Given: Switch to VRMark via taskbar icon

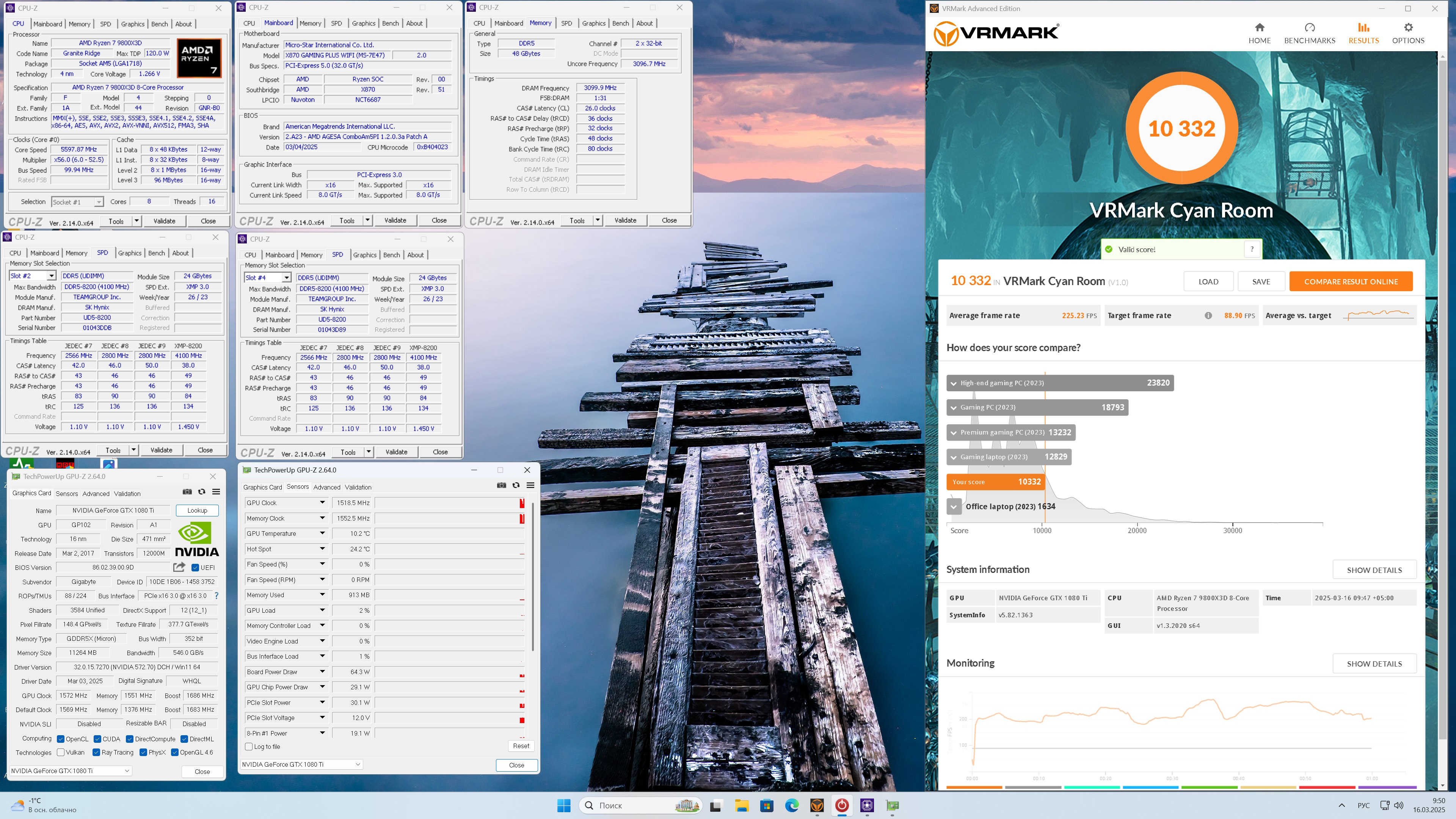Looking at the screenshot, I should pos(817,805).
